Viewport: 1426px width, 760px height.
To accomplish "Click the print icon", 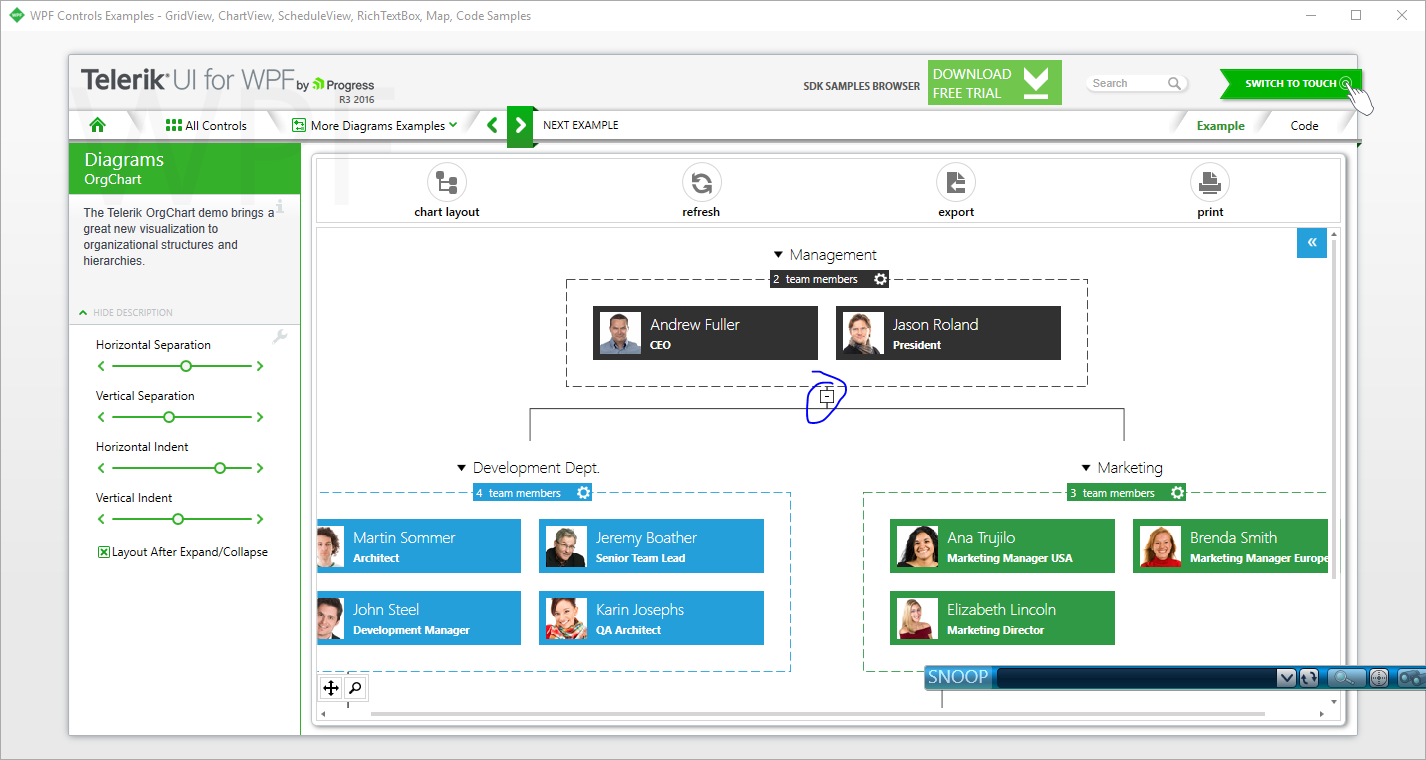I will [1210, 183].
